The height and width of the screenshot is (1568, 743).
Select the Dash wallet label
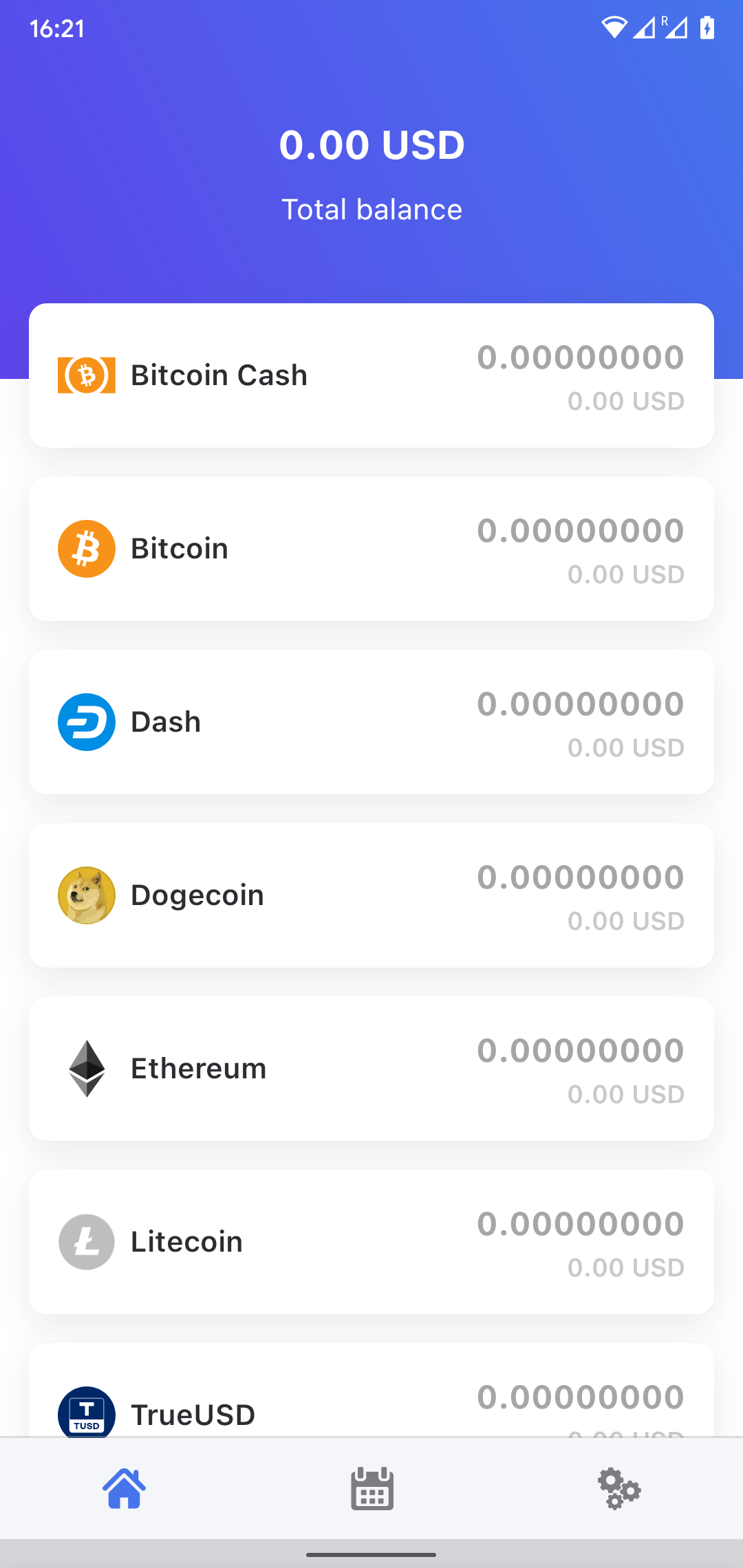coord(166,722)
